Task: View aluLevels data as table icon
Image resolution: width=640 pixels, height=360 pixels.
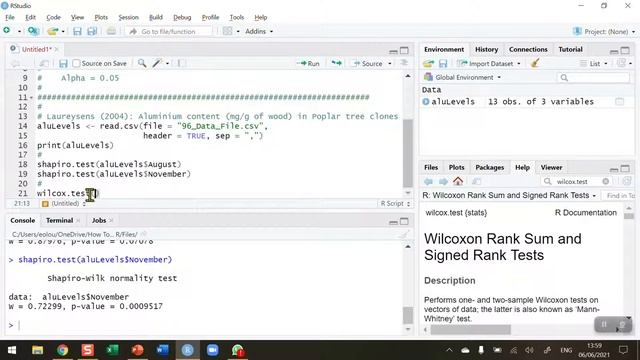Action: (x=620, y=102)
